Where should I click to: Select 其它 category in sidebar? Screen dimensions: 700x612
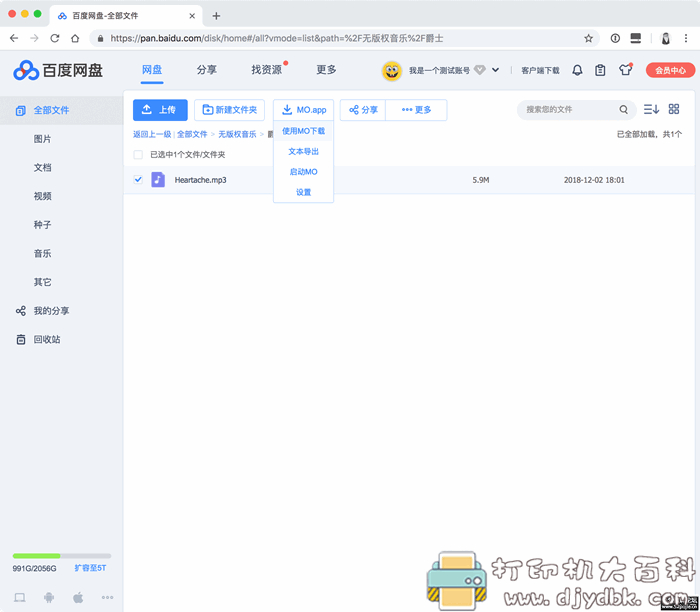coord(42,282)
